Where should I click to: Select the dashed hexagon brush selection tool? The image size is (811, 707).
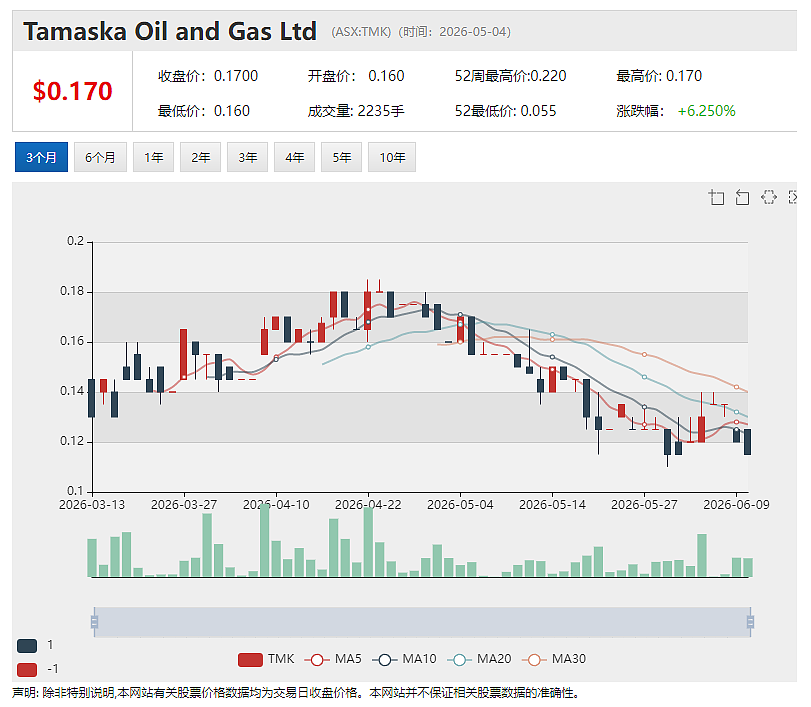coord(769,197)
